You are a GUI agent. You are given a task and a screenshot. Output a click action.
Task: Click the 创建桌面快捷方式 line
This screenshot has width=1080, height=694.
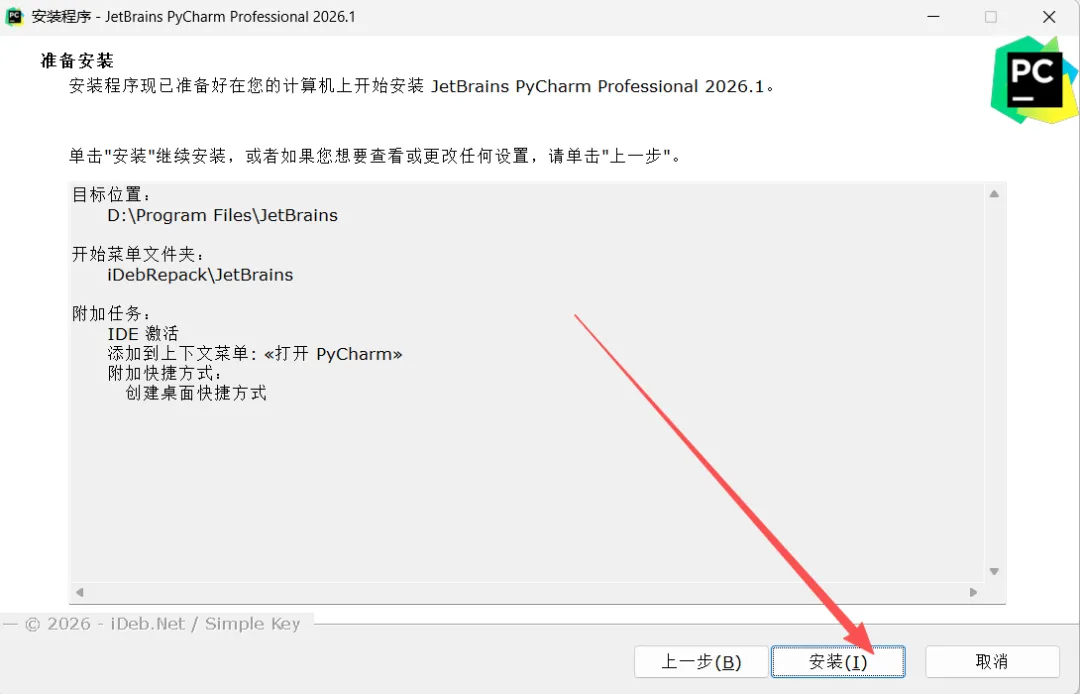click(196, 393)
